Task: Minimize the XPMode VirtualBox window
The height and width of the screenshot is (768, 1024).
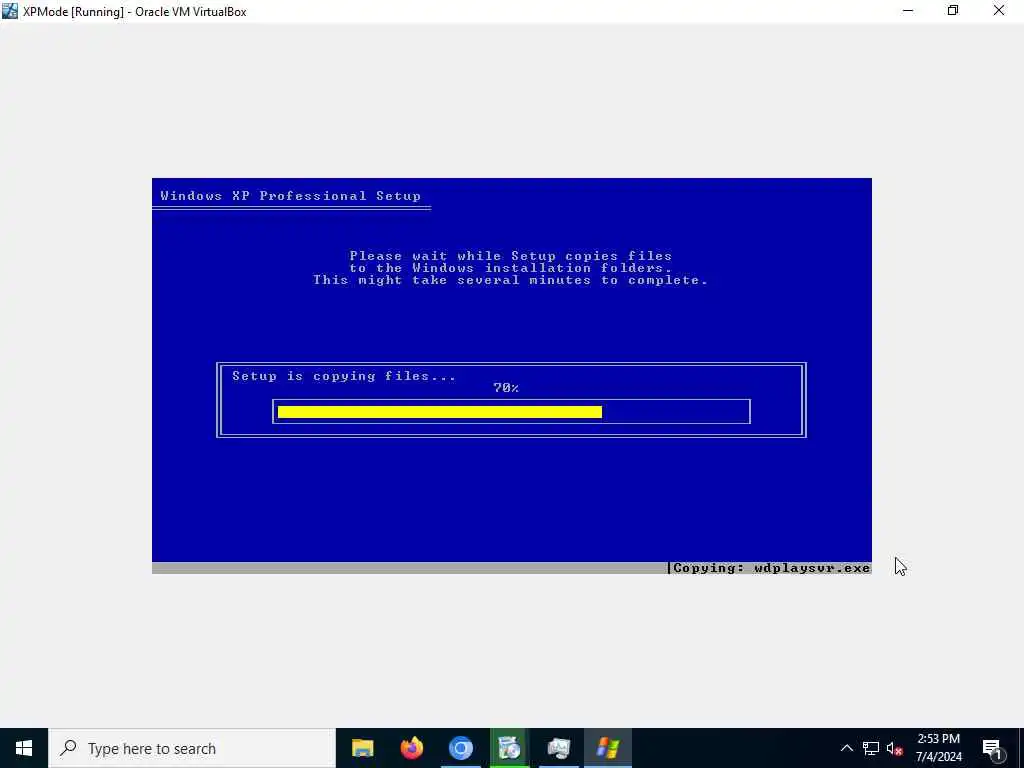Action: pos(908,11)
